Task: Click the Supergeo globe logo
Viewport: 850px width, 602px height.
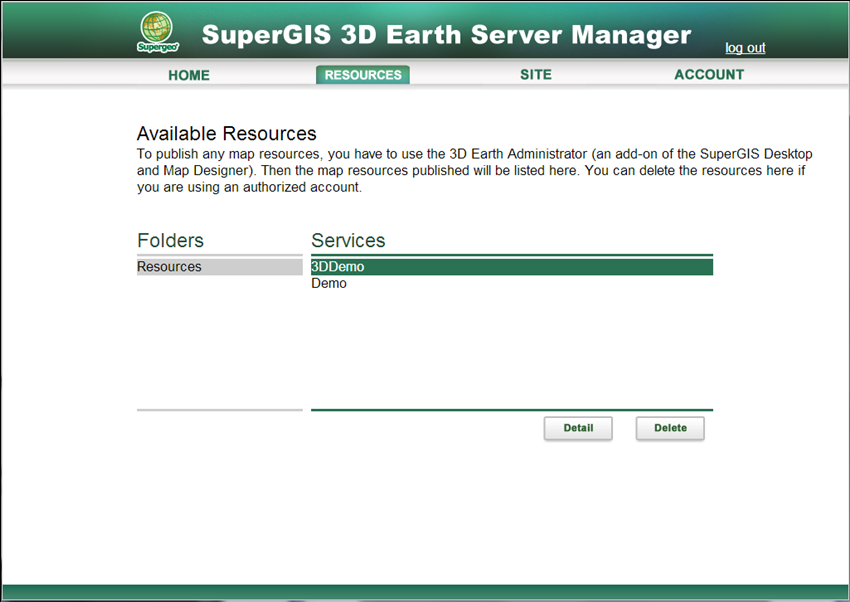Action: click(157, 33)
